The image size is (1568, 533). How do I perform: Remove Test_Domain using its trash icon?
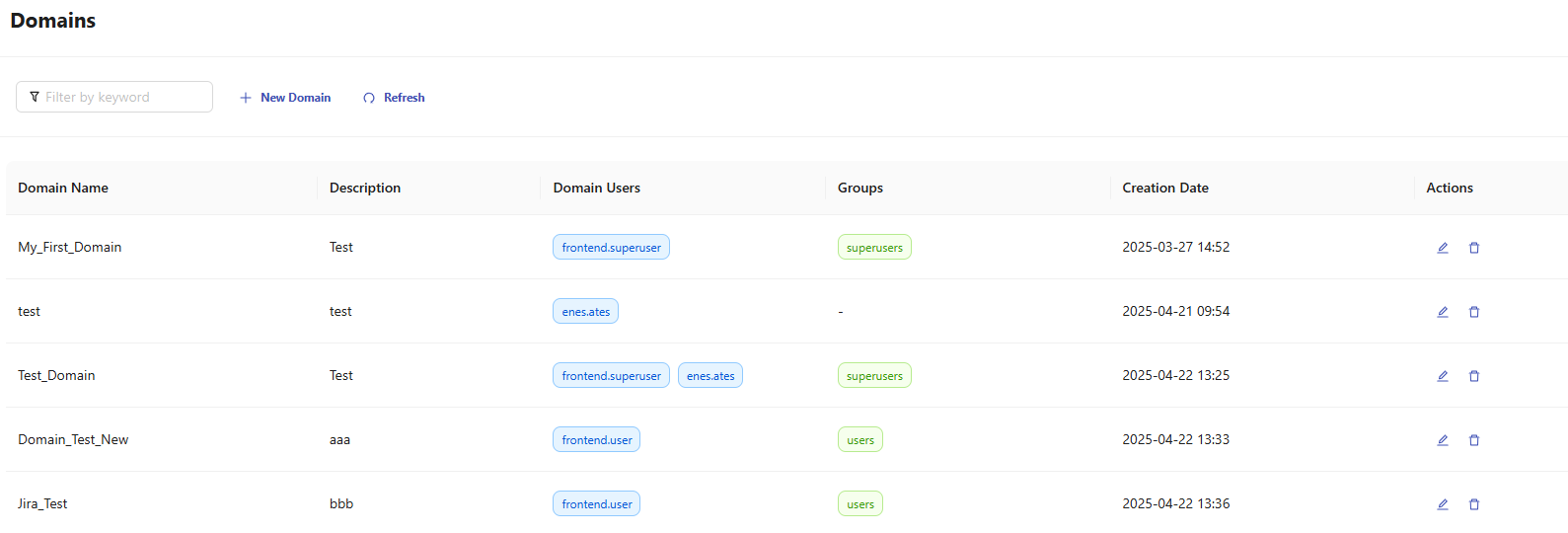tap(1473, 376)
